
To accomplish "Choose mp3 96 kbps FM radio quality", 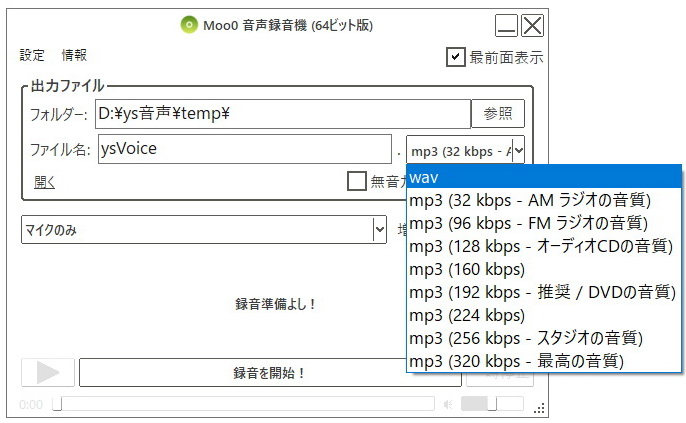I will [x=544, y=223].
